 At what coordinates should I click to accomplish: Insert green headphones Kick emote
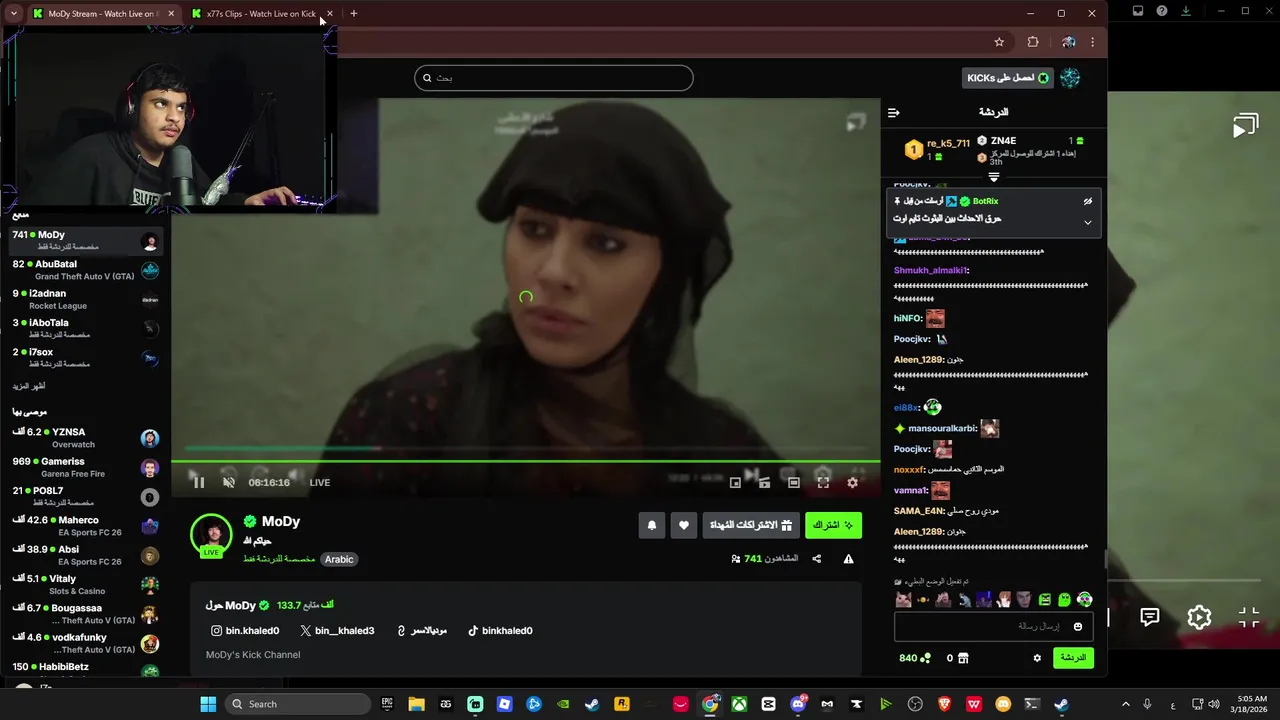(x=1084, y=600)
